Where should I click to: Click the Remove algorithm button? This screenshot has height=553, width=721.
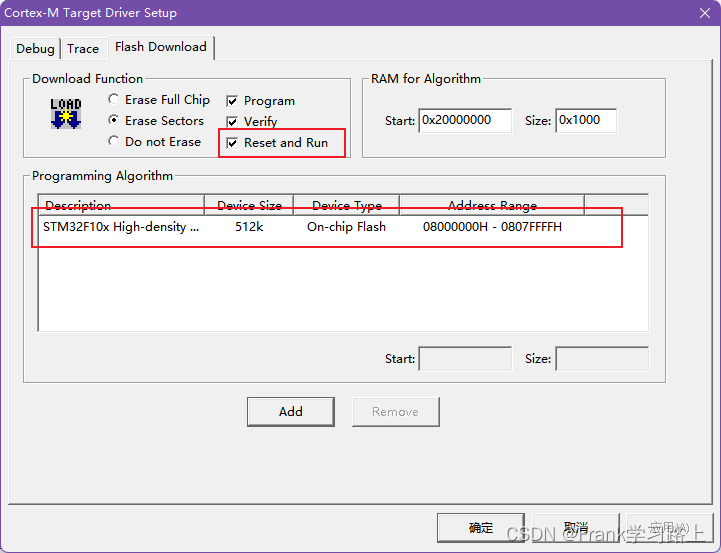coord(395,411)
